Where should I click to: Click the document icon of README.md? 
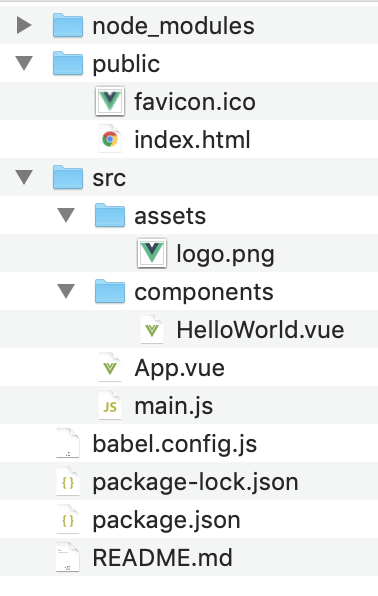68,557
